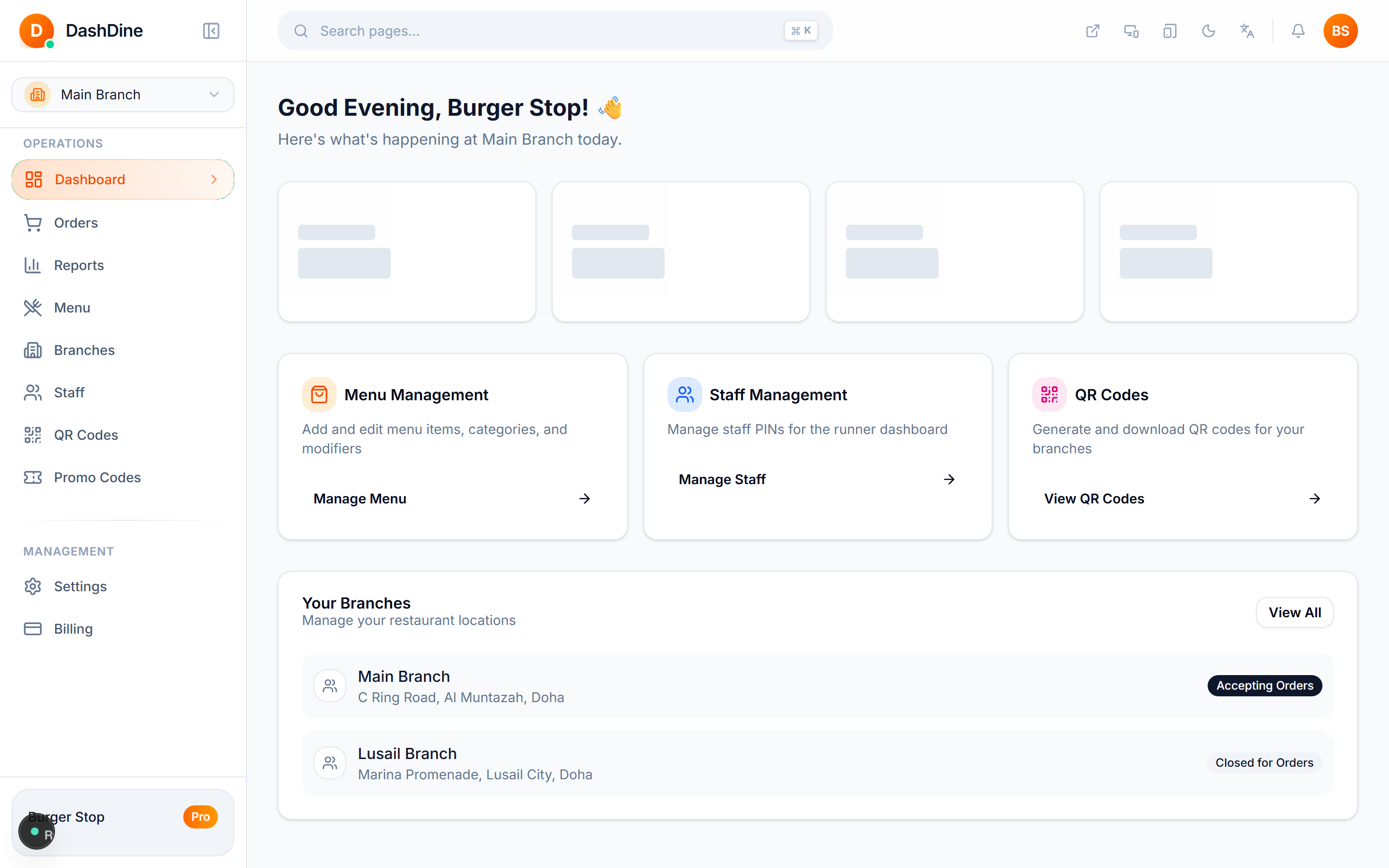The image size is (1389, 868).
Task: Click the Promo Codes ticket icon
Action: point(33,477)
